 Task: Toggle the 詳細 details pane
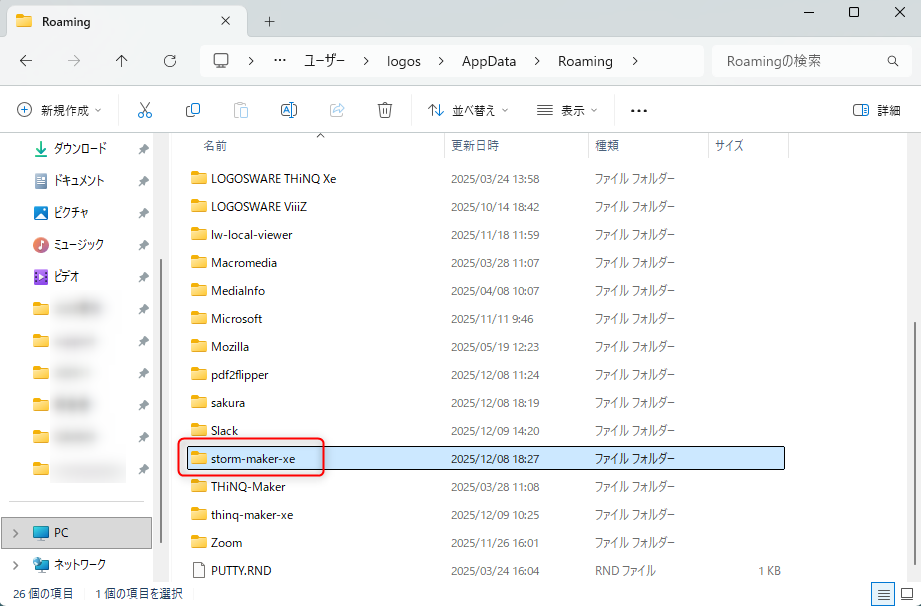point(876,110)
